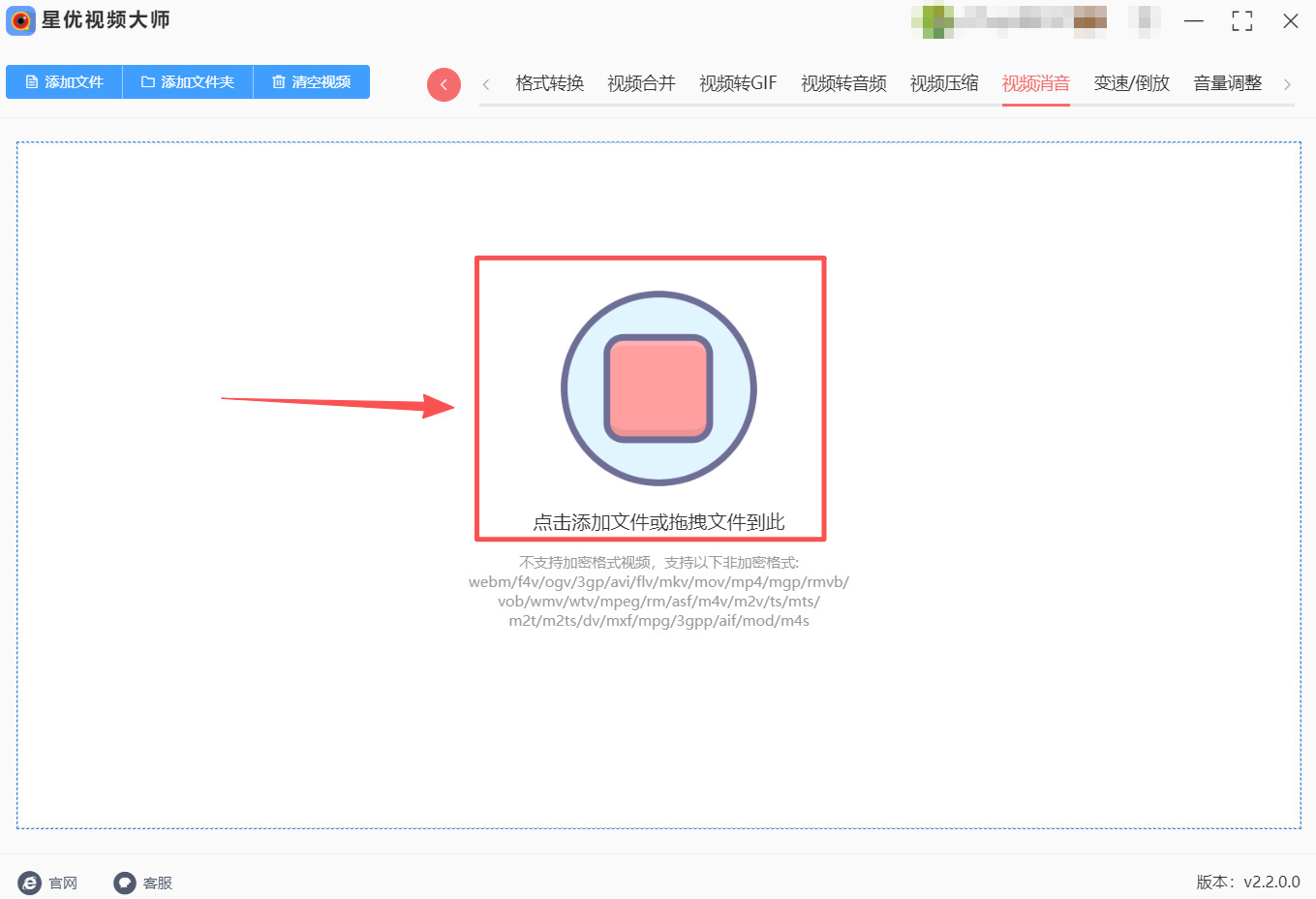This screenshot has height=899, width=1316.
Task: Click the supported formats note starting 不支持加密格式视频
Action: coord(658,591)
